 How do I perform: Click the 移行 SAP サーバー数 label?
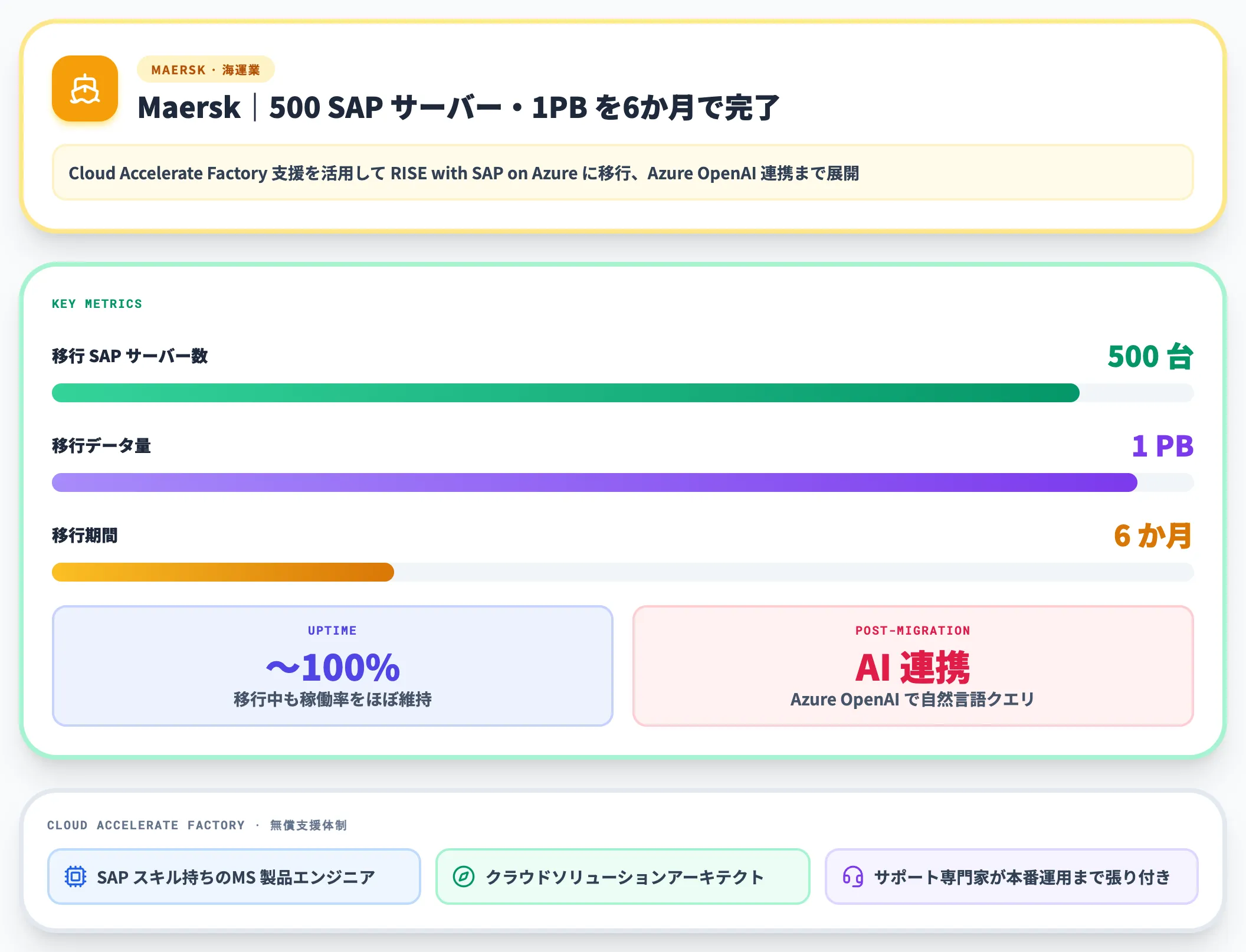point(130,356)
